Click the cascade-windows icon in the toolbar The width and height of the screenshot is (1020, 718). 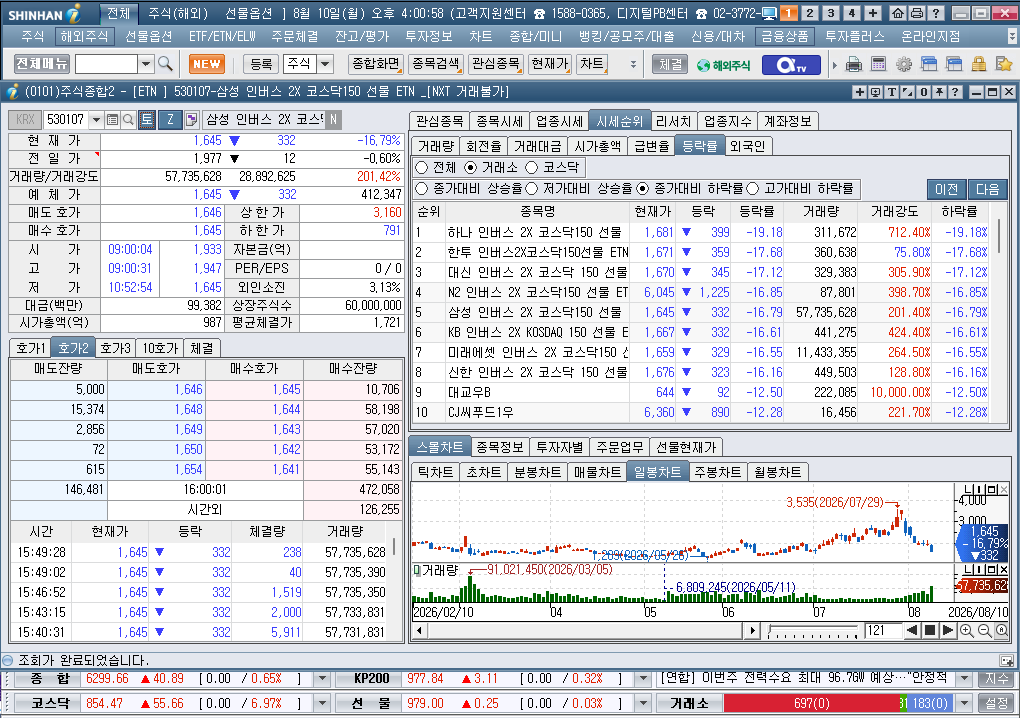point(928,64)
